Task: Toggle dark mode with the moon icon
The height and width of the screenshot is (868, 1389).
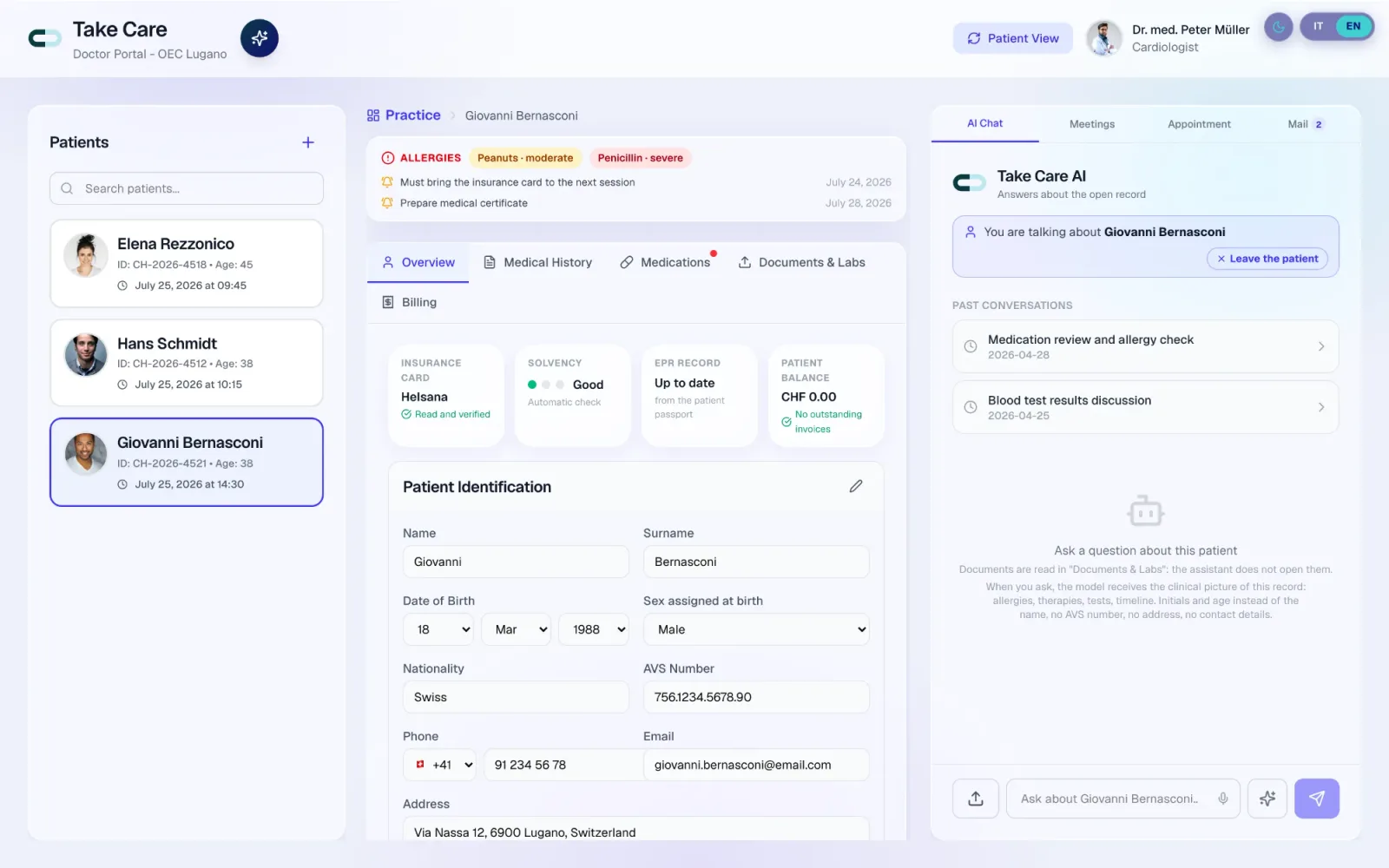Action: [x=1278, y=27]
